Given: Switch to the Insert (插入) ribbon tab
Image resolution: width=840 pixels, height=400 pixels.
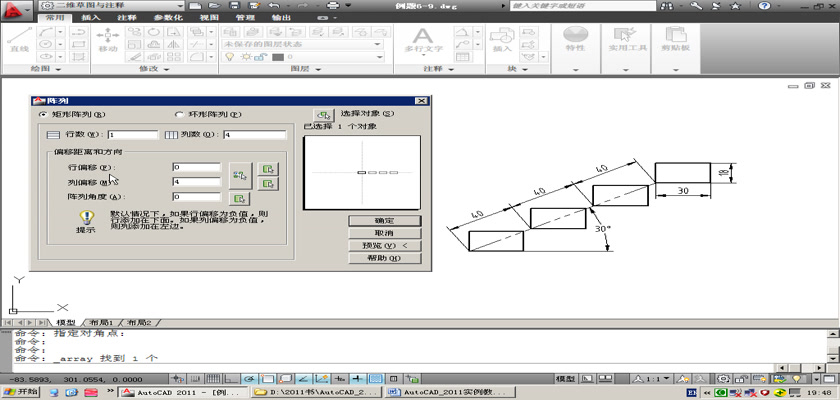Looking at the screenshot, I should coord(91,18).
